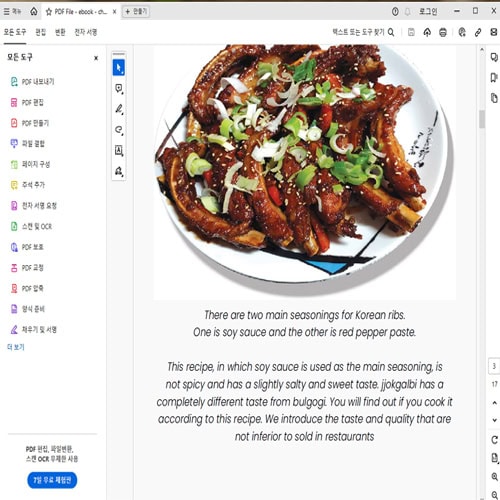Open the '양식 준비' tool
The width and height of the screenshot is (500, 500).
click(28, 309)
